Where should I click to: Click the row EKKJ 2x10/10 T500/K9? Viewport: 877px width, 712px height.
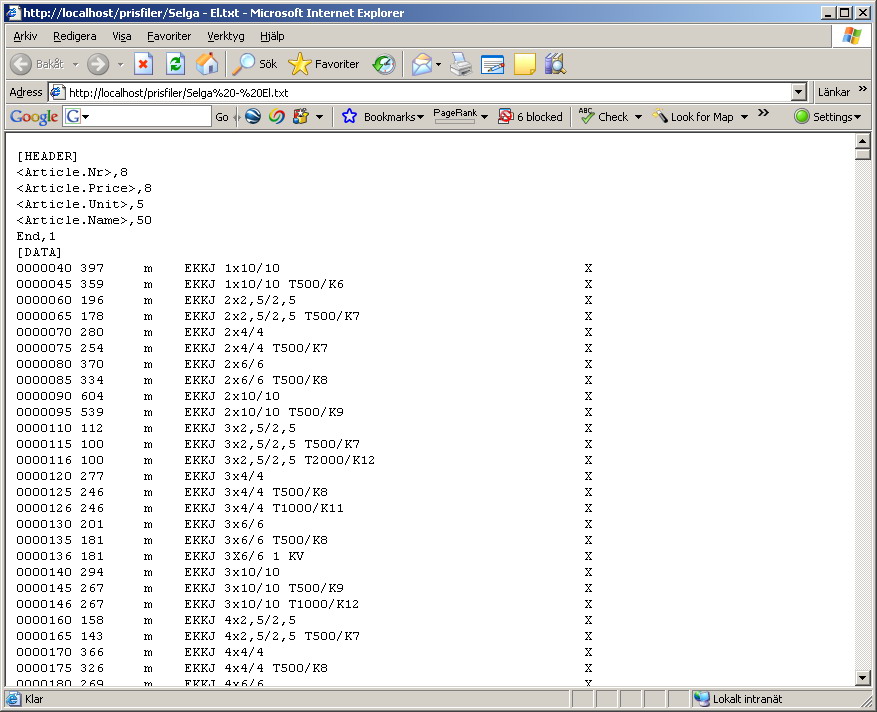[304, 412]
